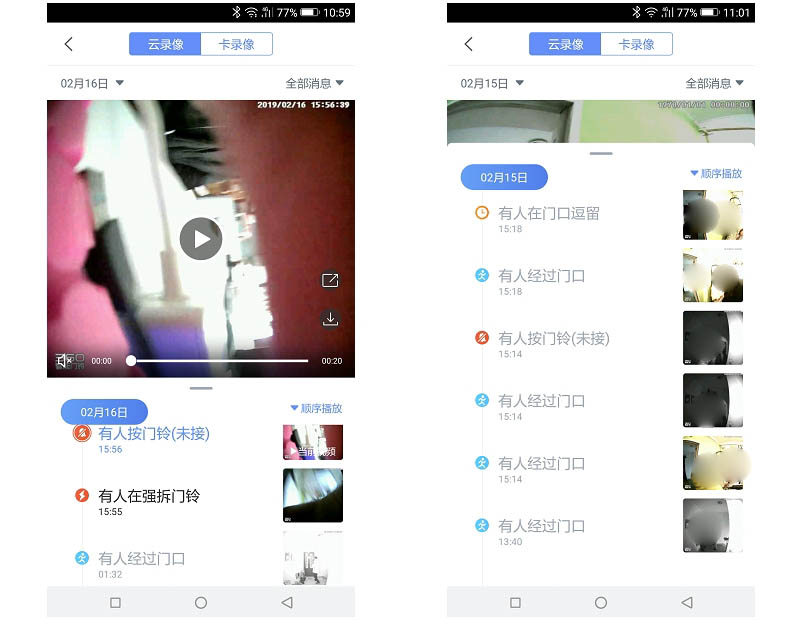Tap the back arrow on the right screen
The width and height of the screenshot is (800, 620).
click(467, 44)
